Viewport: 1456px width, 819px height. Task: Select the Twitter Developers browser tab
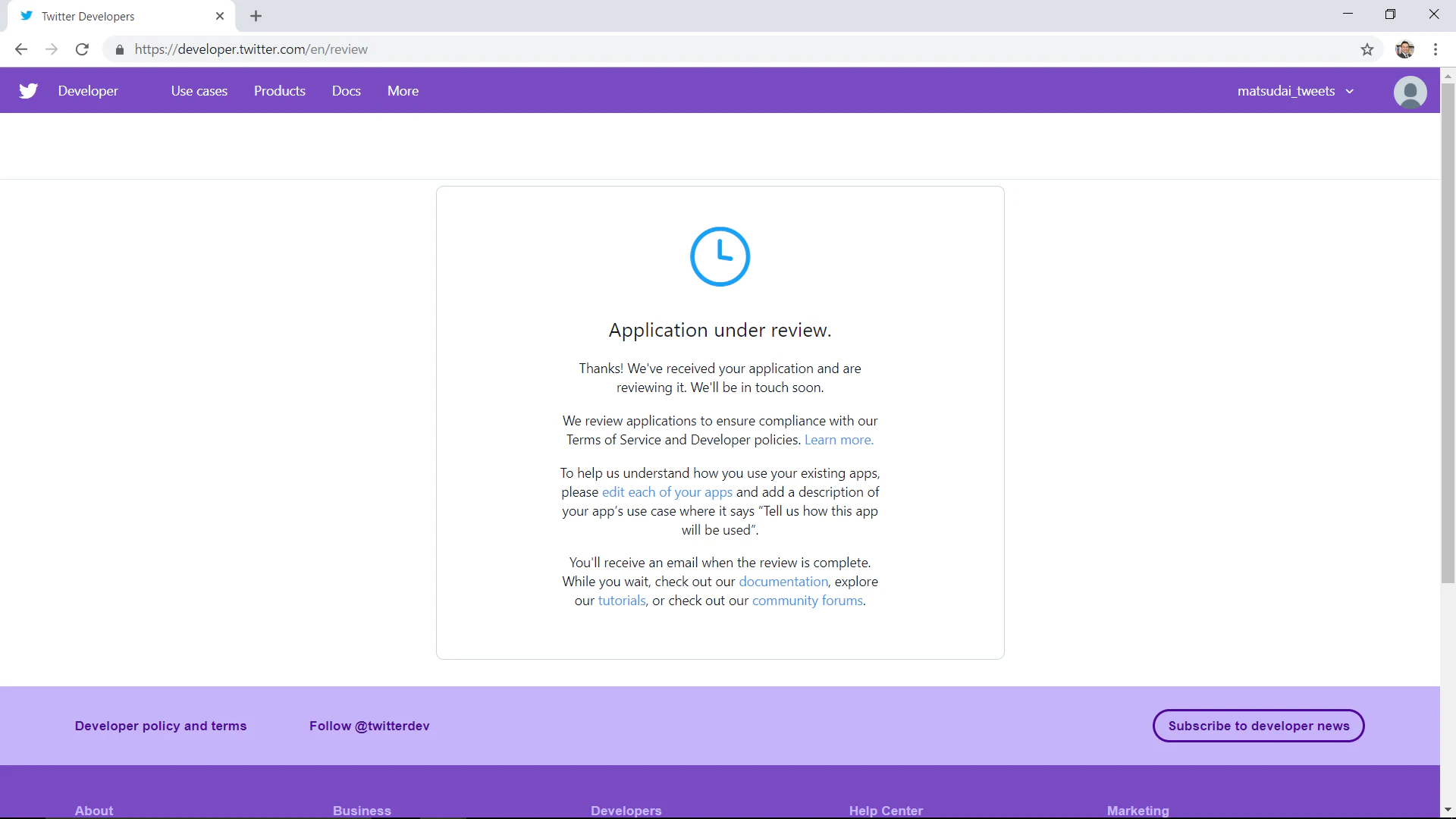[121, 16]
